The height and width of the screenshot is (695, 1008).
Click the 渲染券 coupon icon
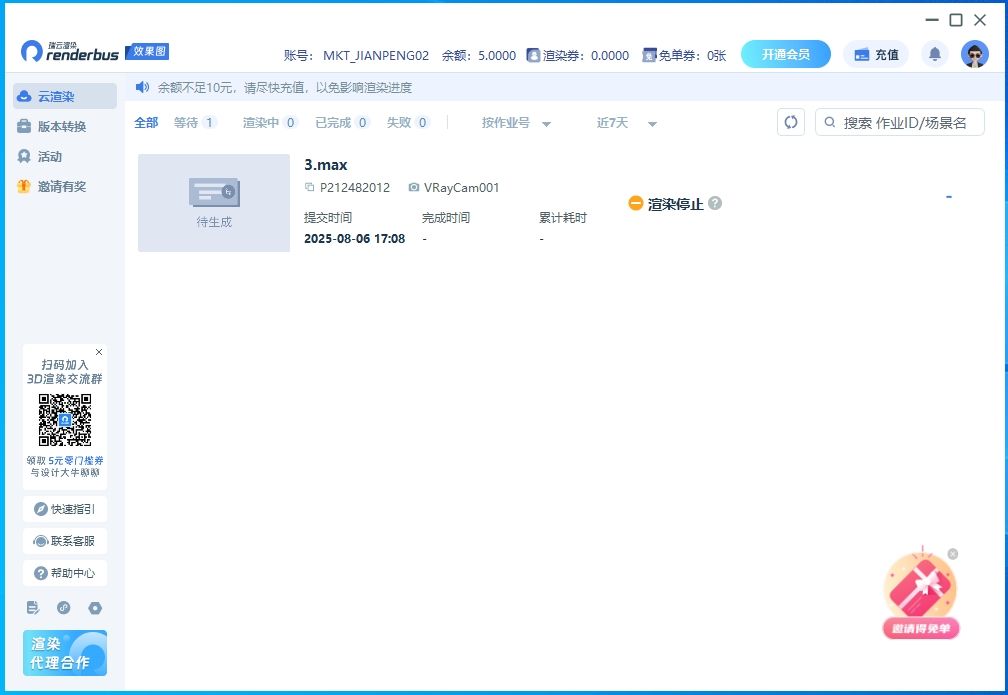[x=533, y=55]
